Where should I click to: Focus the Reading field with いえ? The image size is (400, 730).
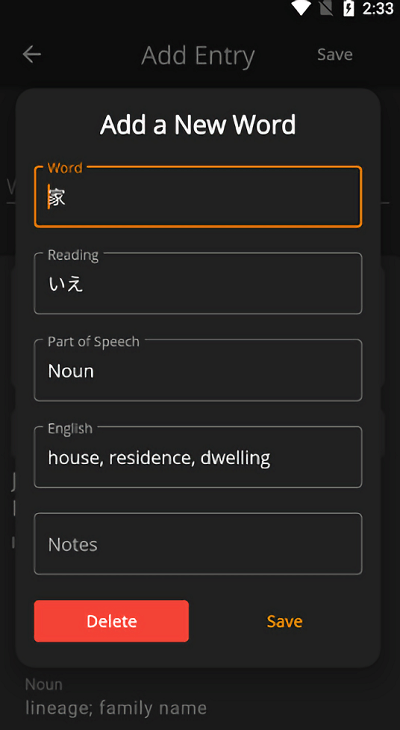198,284
